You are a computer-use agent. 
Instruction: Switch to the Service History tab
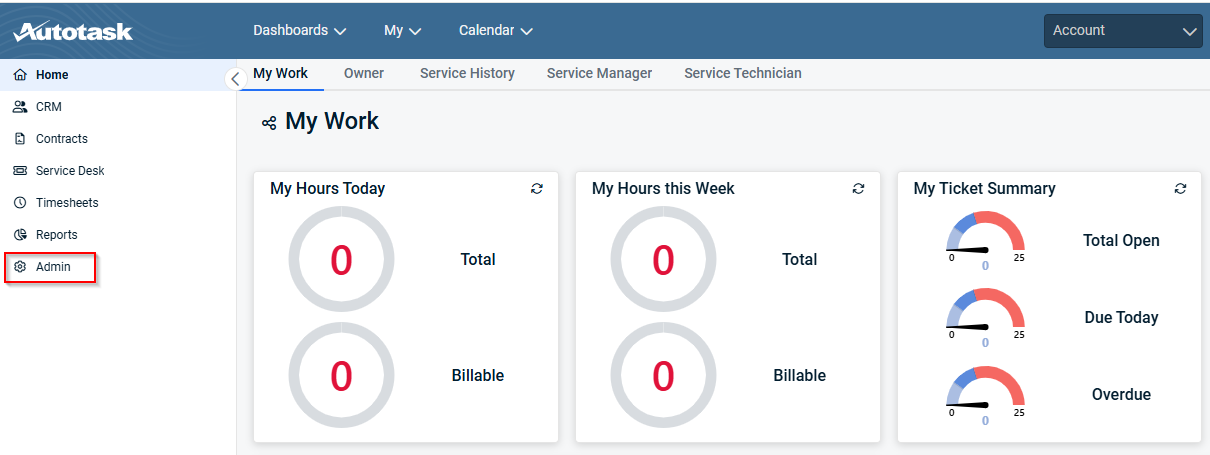point(467,73)
